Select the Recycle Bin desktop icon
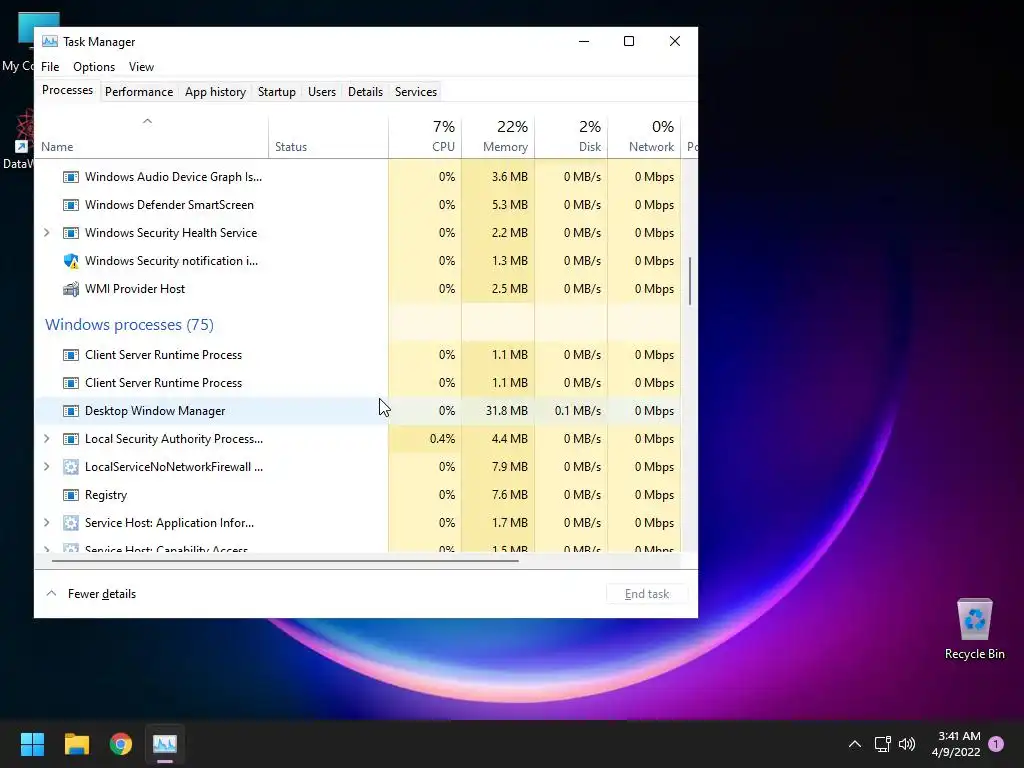 pos(974,629)
